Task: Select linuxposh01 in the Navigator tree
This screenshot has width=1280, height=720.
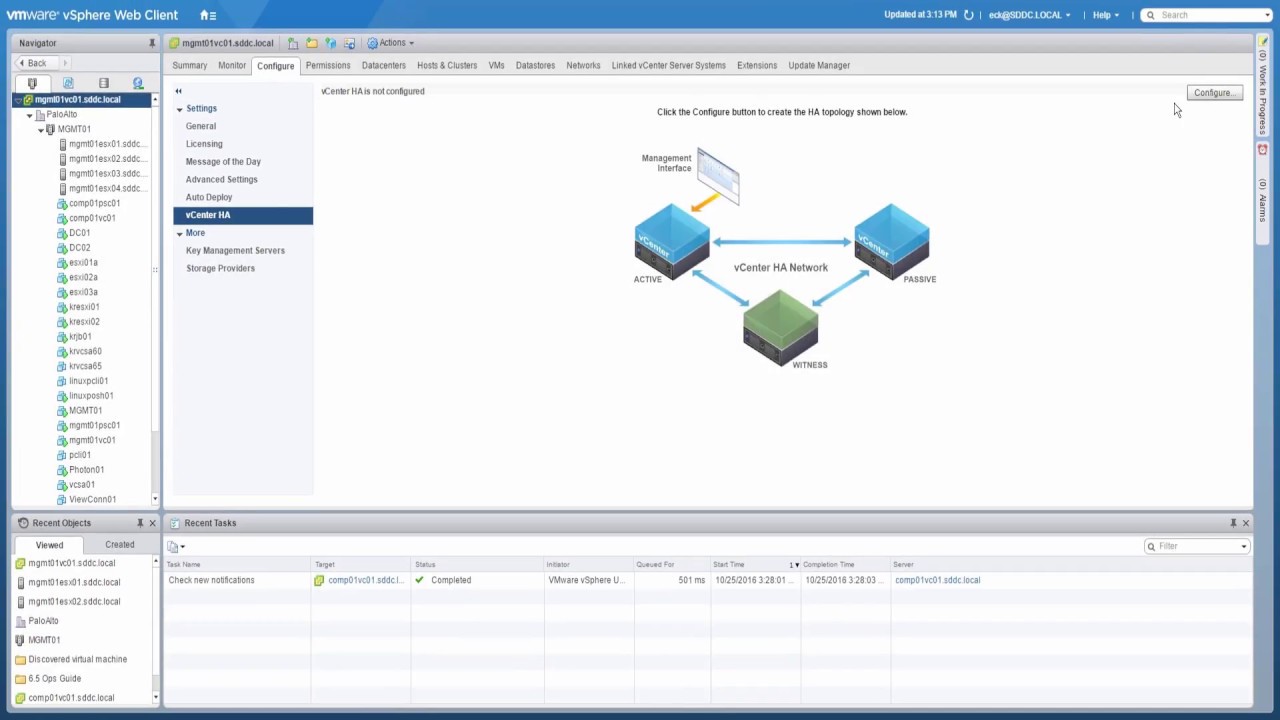Action: point(91,396)
